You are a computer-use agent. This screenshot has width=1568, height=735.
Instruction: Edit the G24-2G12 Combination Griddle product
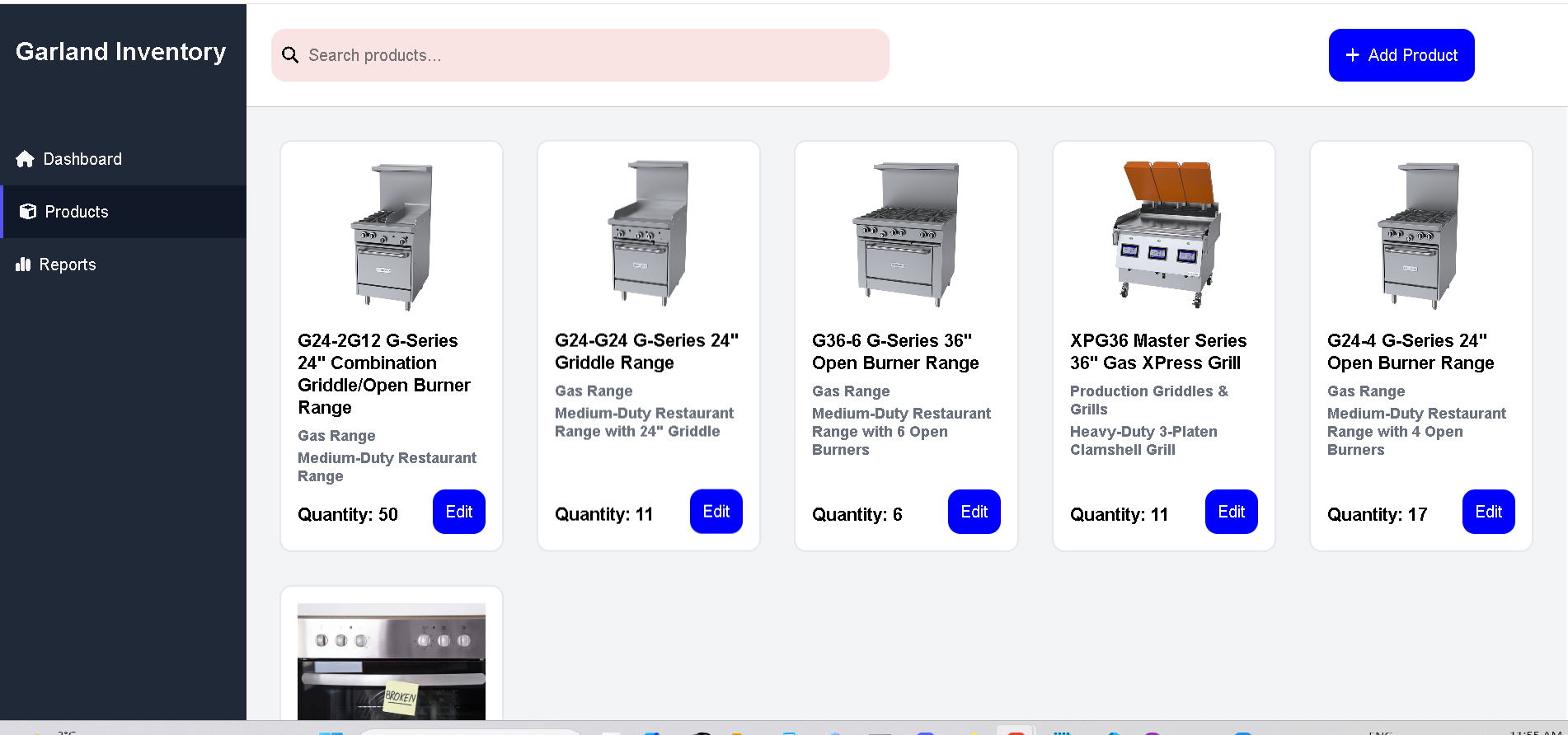coord(459,512)
